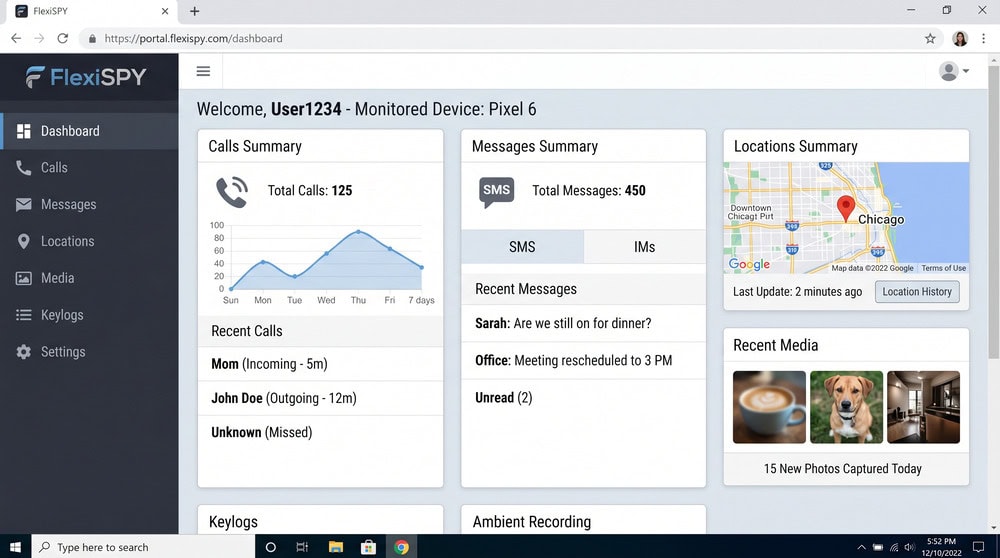Viewport: 1000px width, 558px height.
Task: Open the Chrome three-dot menu
Action: pos(983,38)
